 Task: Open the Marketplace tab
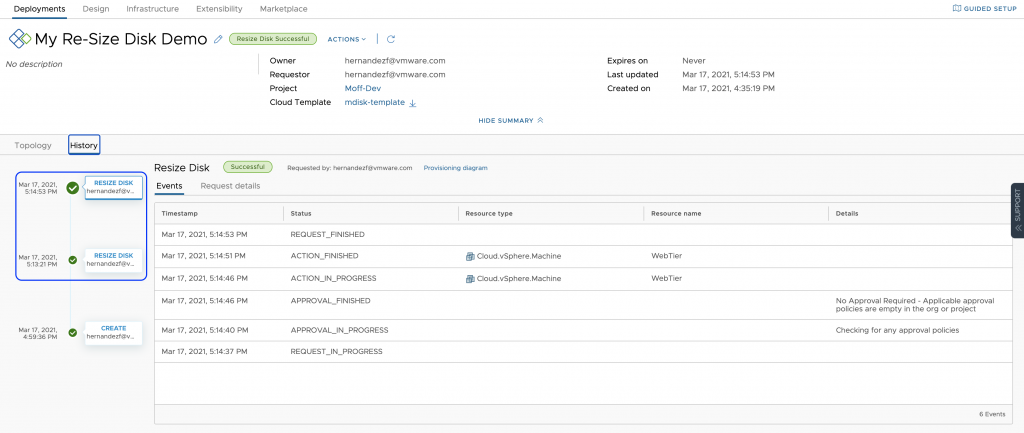[x=283, y=9]
